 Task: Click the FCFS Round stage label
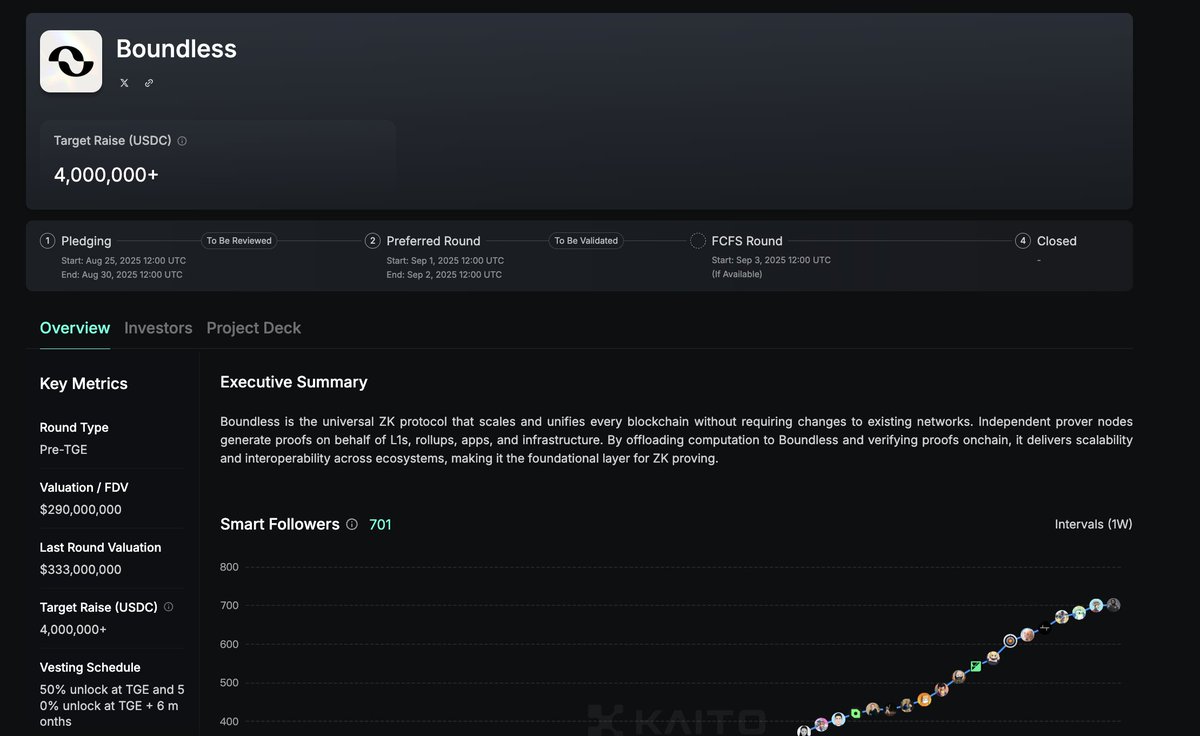click(x=747, y=241)
